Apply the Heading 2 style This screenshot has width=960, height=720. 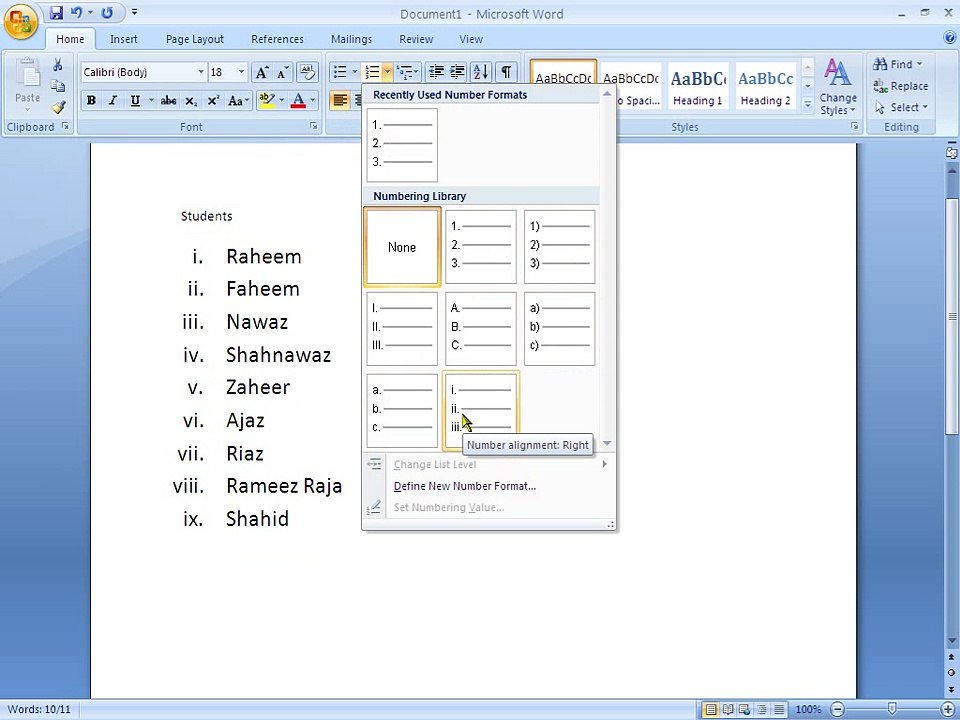[765, 87]
